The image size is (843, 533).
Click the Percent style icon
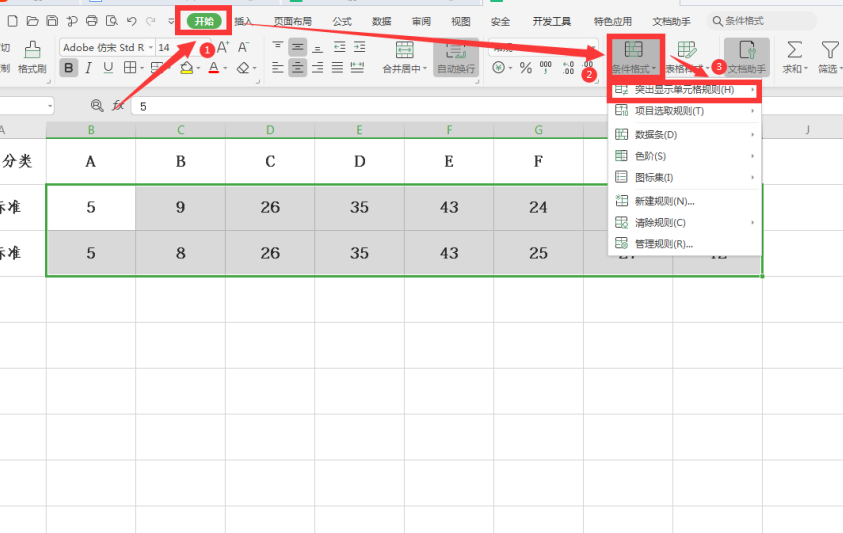click(526, 68)
